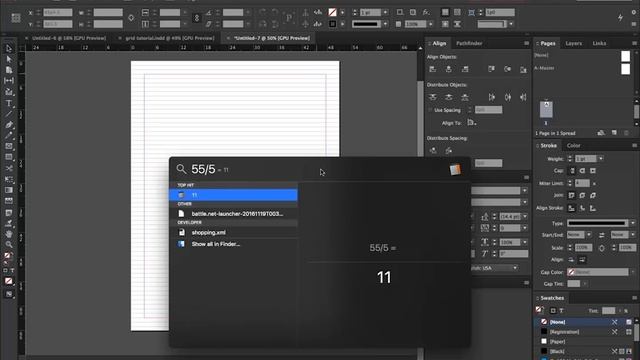The width and height of the screenshot is (640, 360).
Task: Open Swatches panel flyout menu
Action: [x=635, y=298]
